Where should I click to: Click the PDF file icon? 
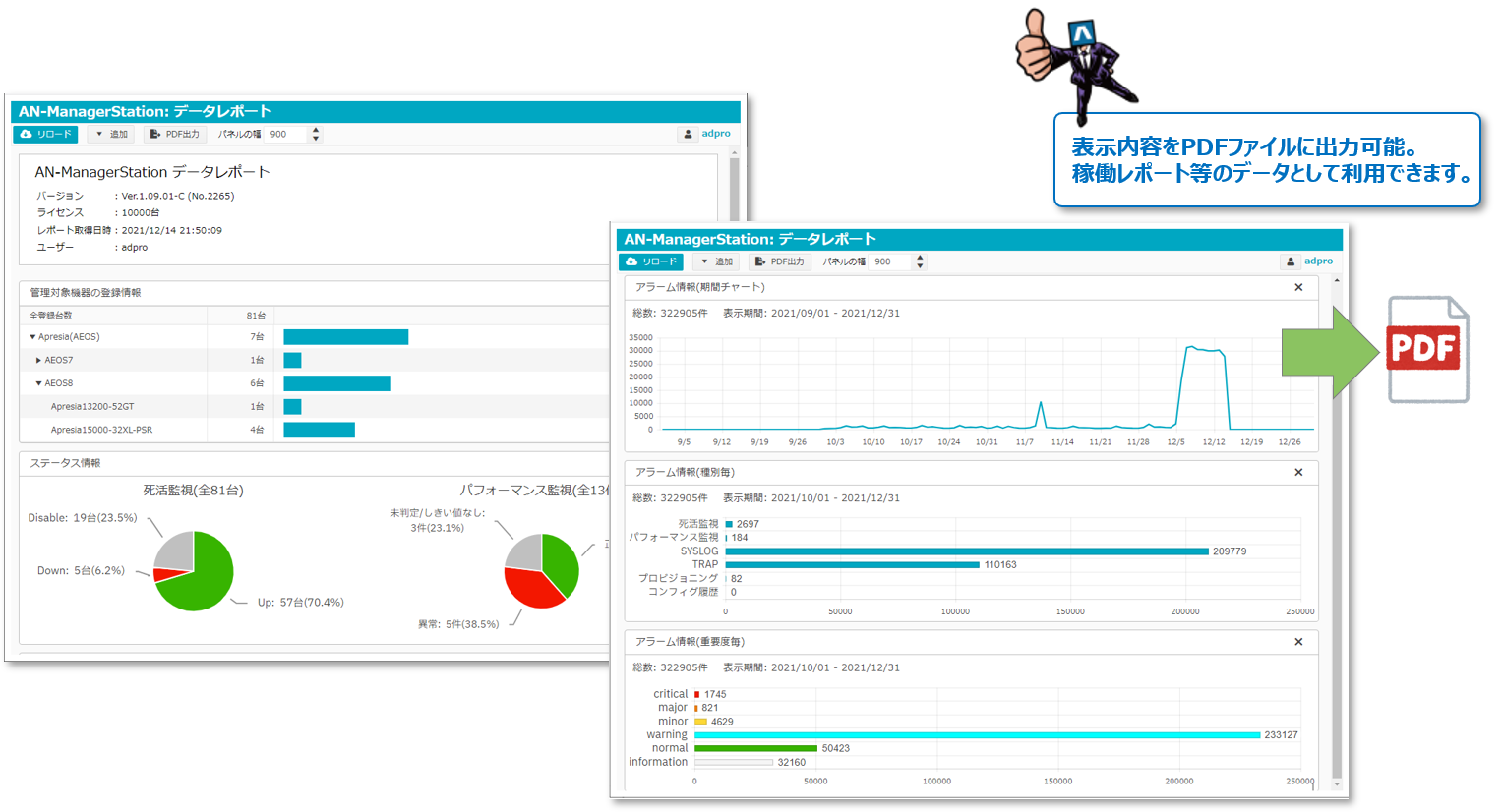click(x=1428, y=350)
